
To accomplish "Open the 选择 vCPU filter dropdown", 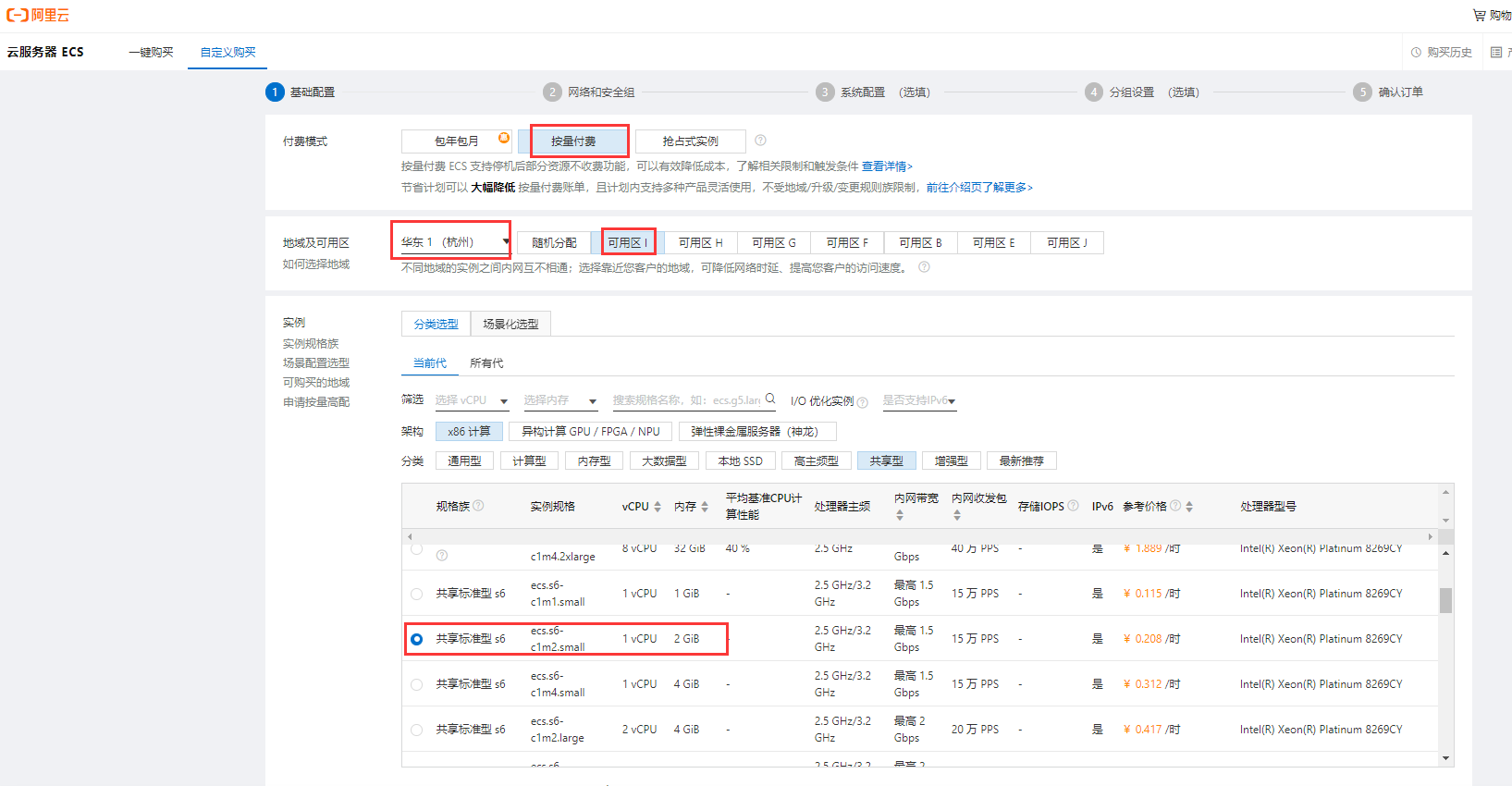I will click(x=472, y=400).
